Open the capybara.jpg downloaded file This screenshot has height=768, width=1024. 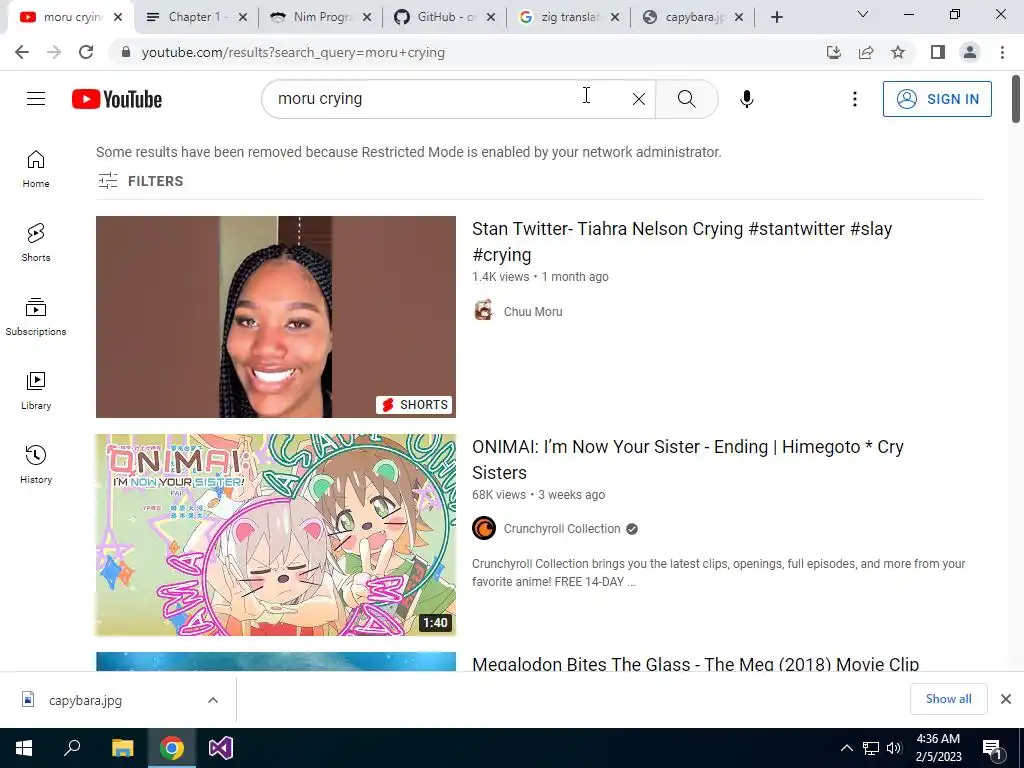85,700
